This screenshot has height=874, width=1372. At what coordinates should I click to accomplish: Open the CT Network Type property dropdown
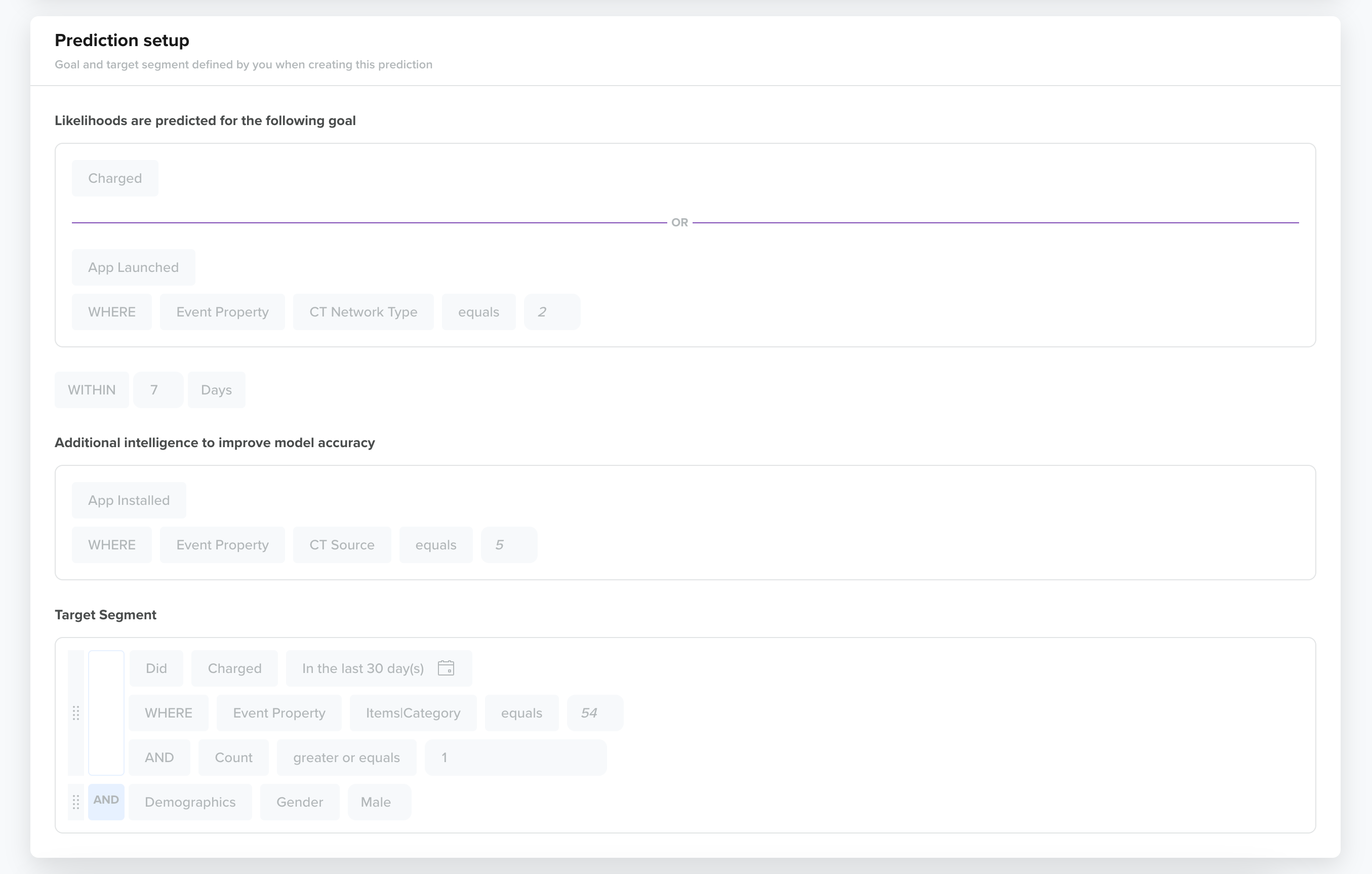(363, 311)
